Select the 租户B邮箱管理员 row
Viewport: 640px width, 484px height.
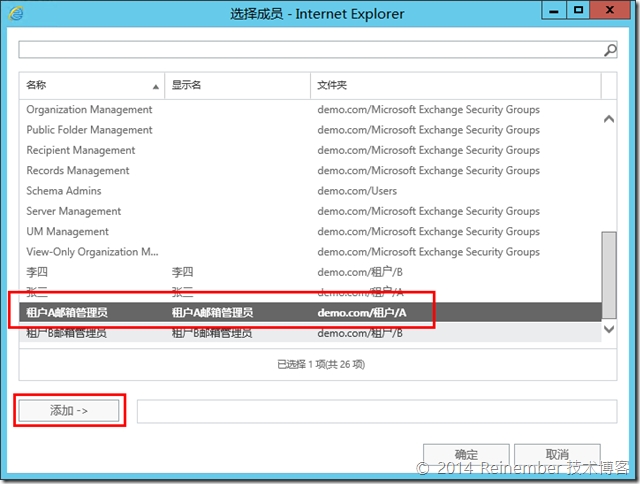click(310, 333)
